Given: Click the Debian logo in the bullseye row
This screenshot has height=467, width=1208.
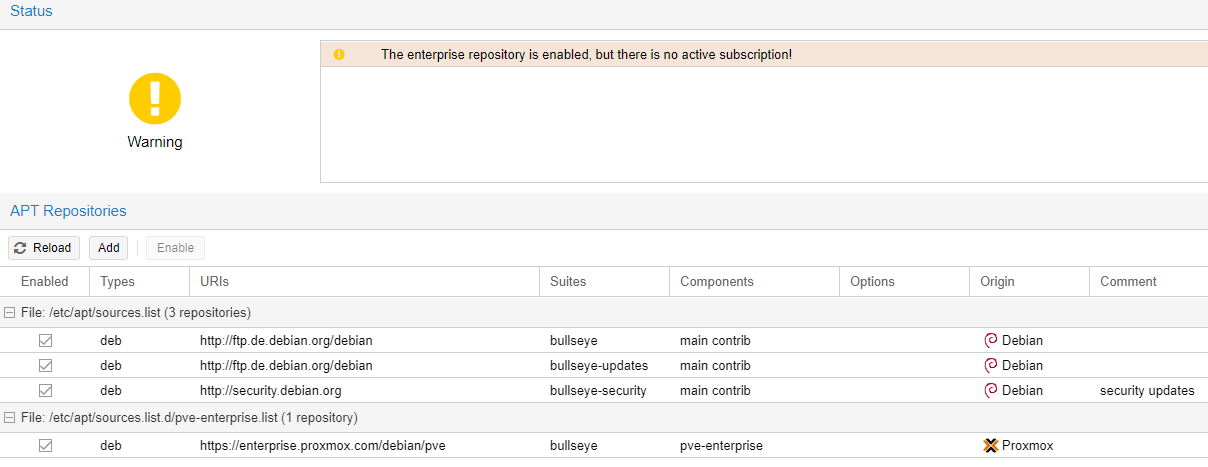Looking at the screenshot, I should pos(991,340).
